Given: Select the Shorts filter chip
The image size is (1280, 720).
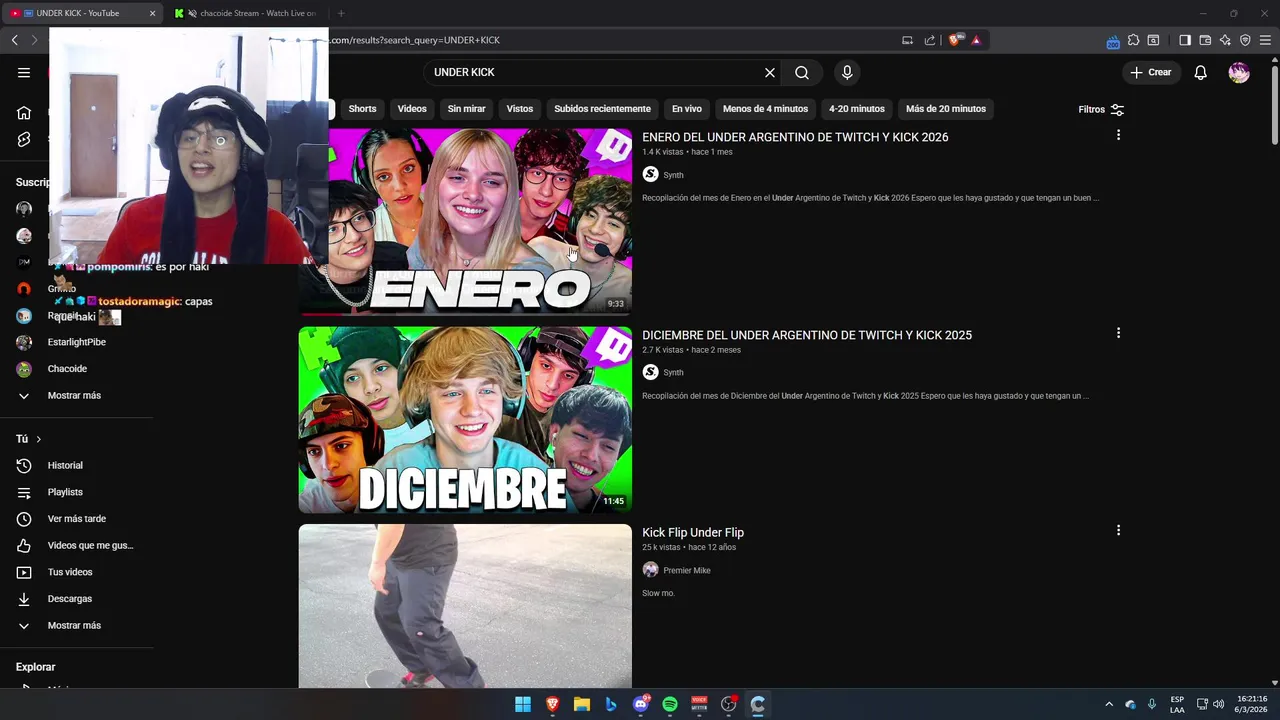Looking at the screenshot, I should [362, 109].
